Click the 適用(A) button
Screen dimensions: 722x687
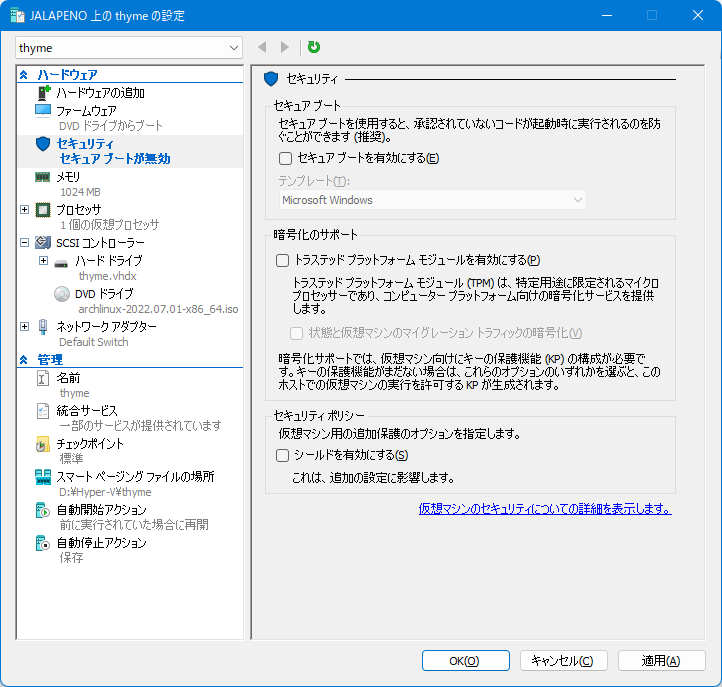coord(662,661)
